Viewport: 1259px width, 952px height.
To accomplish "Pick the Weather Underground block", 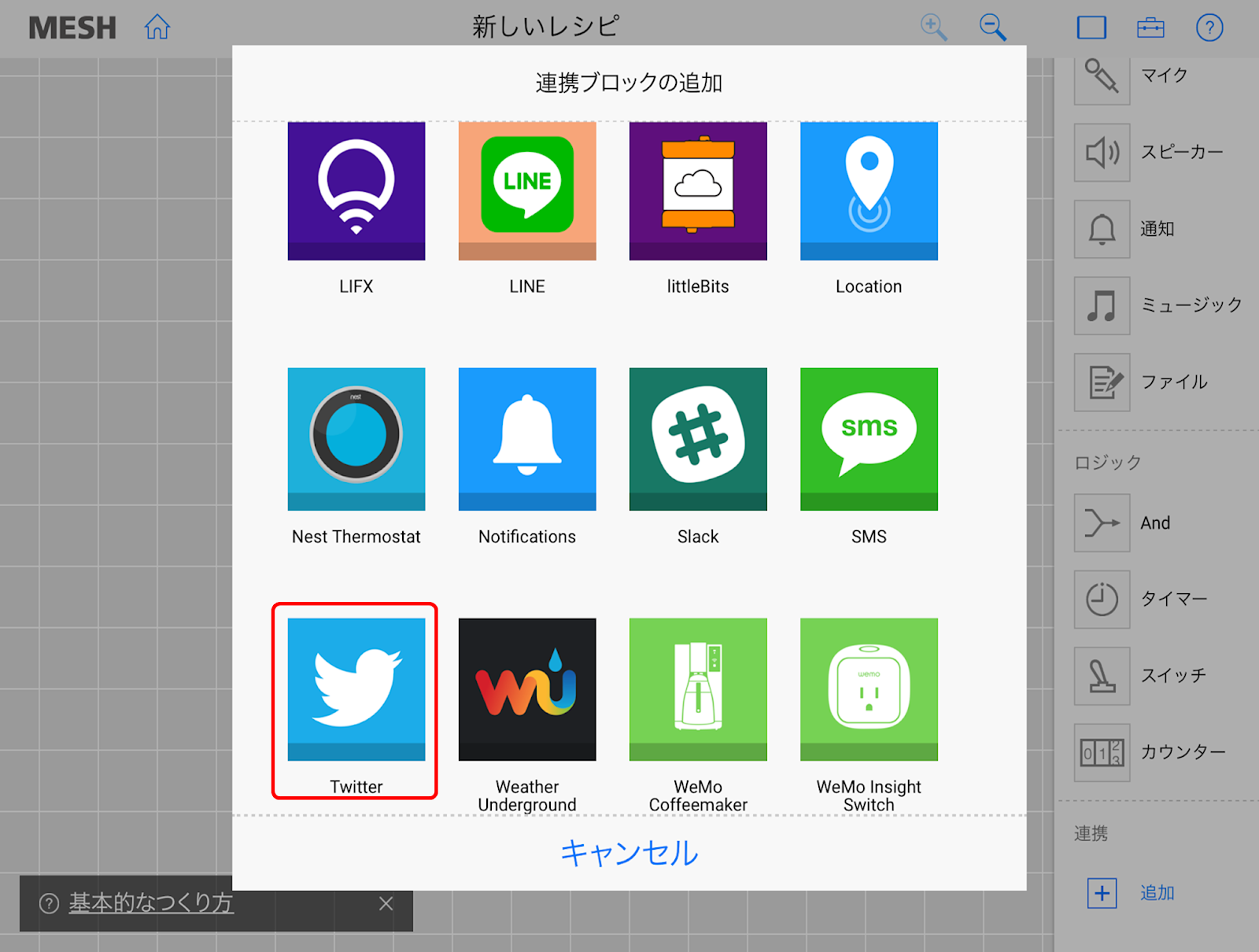I will tap(527, 689).
